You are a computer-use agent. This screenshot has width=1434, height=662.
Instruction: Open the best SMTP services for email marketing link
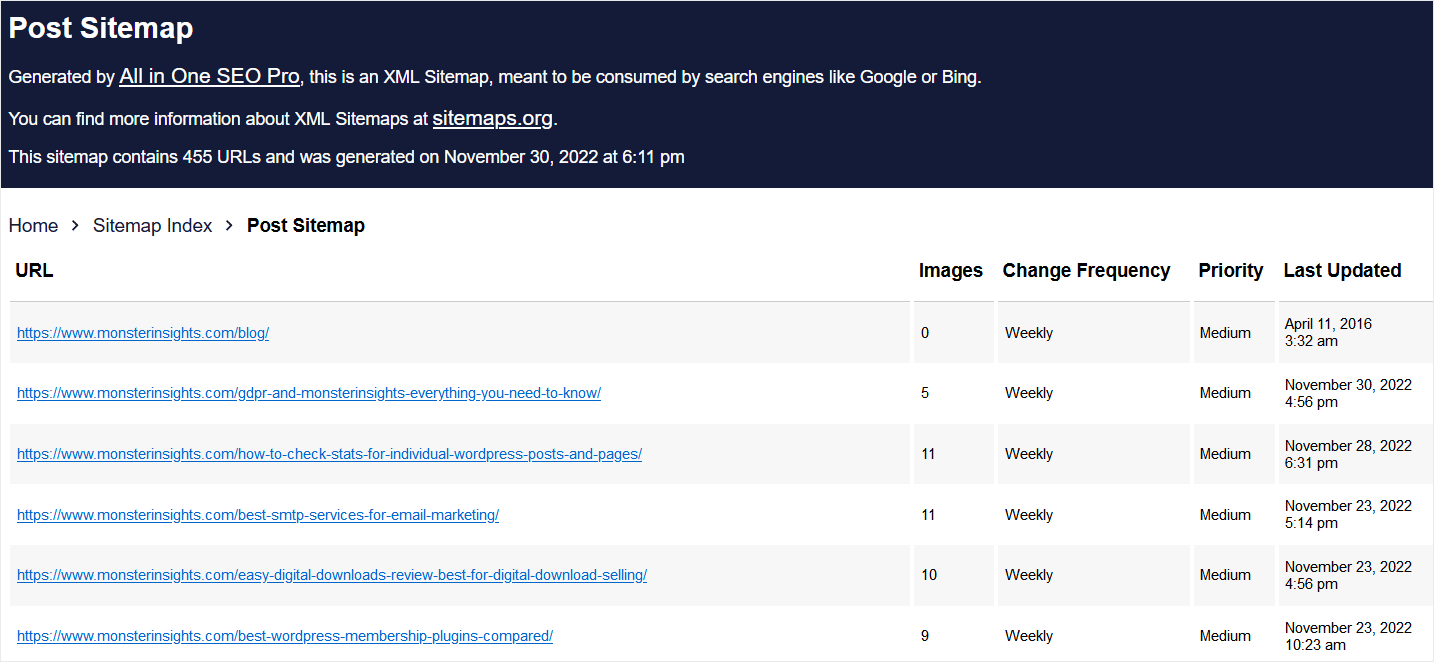tap(257, 514)
